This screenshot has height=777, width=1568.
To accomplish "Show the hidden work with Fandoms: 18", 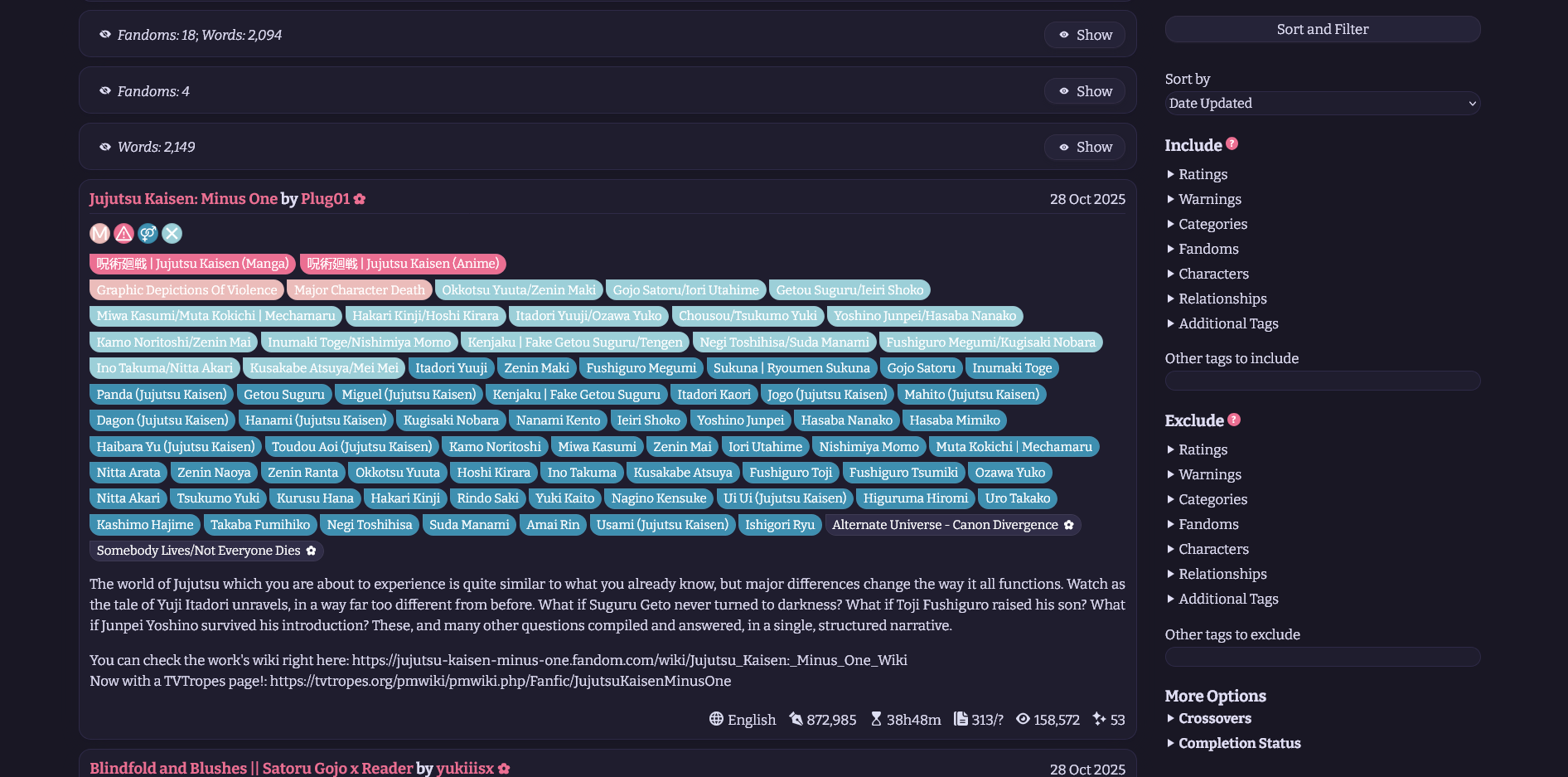I will pyautogui.click(x=1084, y=35).
